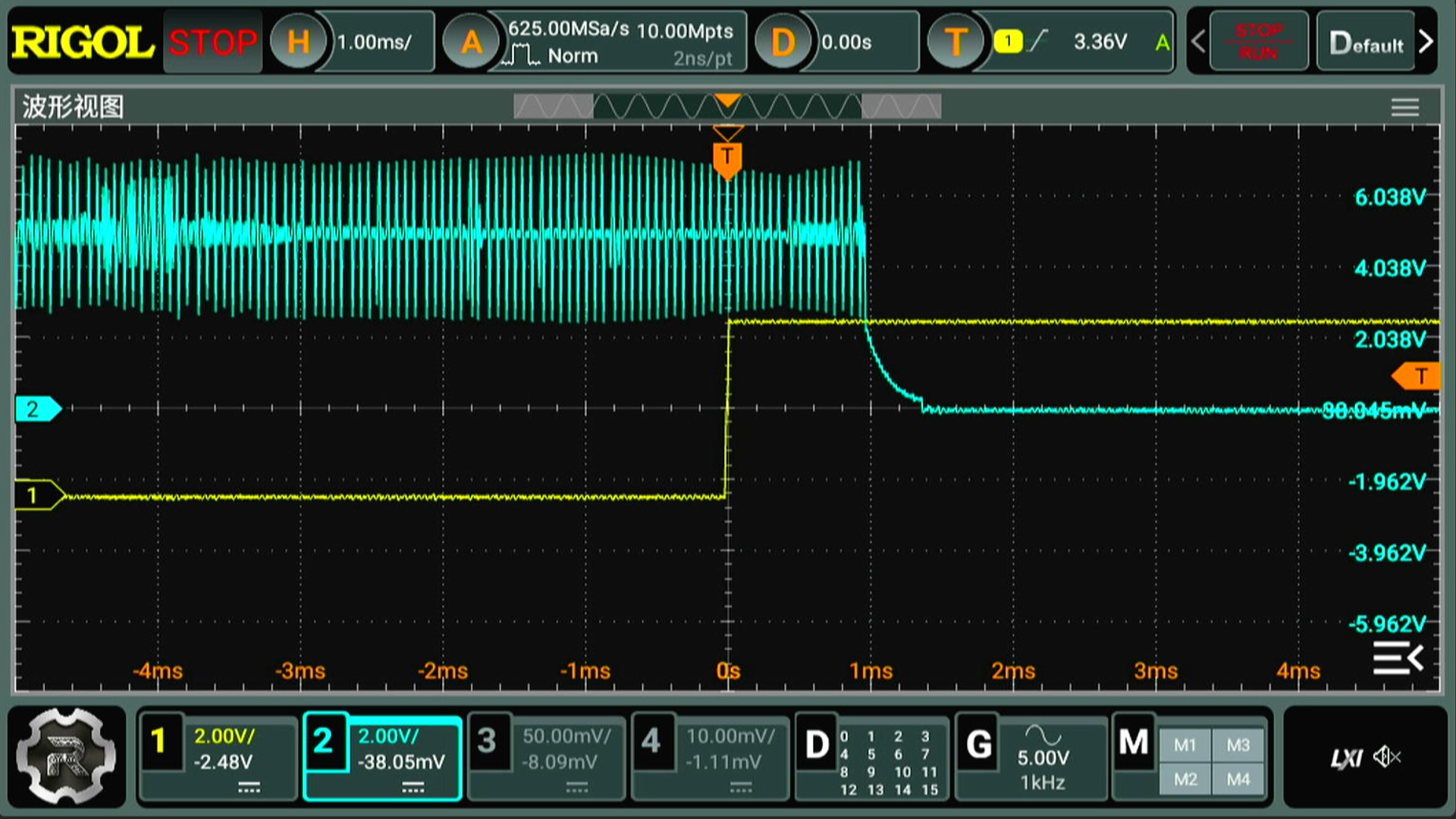1456x819 pixels.
Task: Click the orange A acquisition icon
Action: coord(471,42)
